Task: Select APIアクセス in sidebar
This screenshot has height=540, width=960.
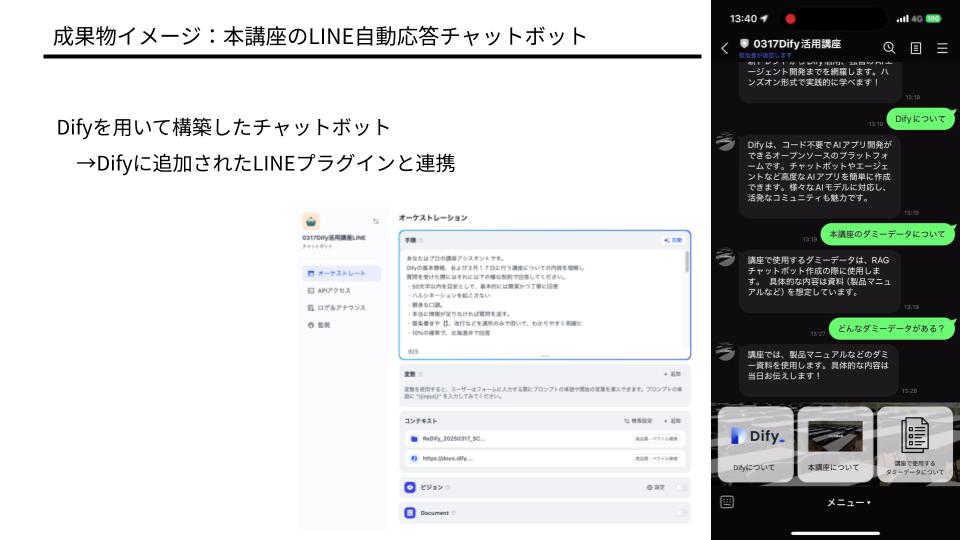Action: click(x=334, y=290)
